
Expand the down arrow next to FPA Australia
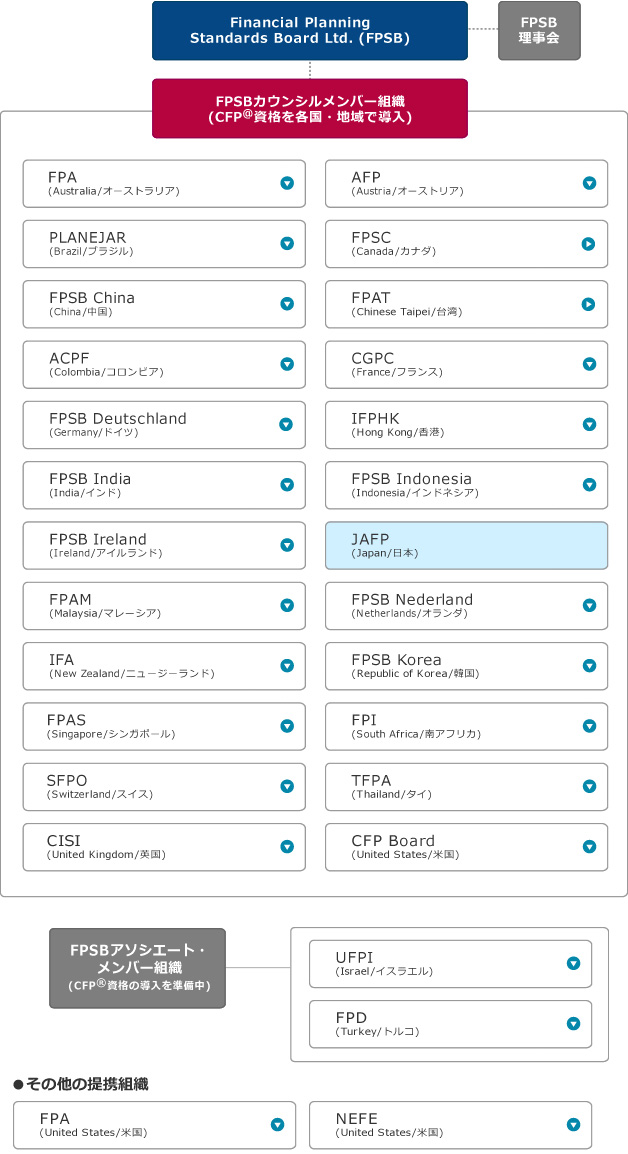click(287, 183)
